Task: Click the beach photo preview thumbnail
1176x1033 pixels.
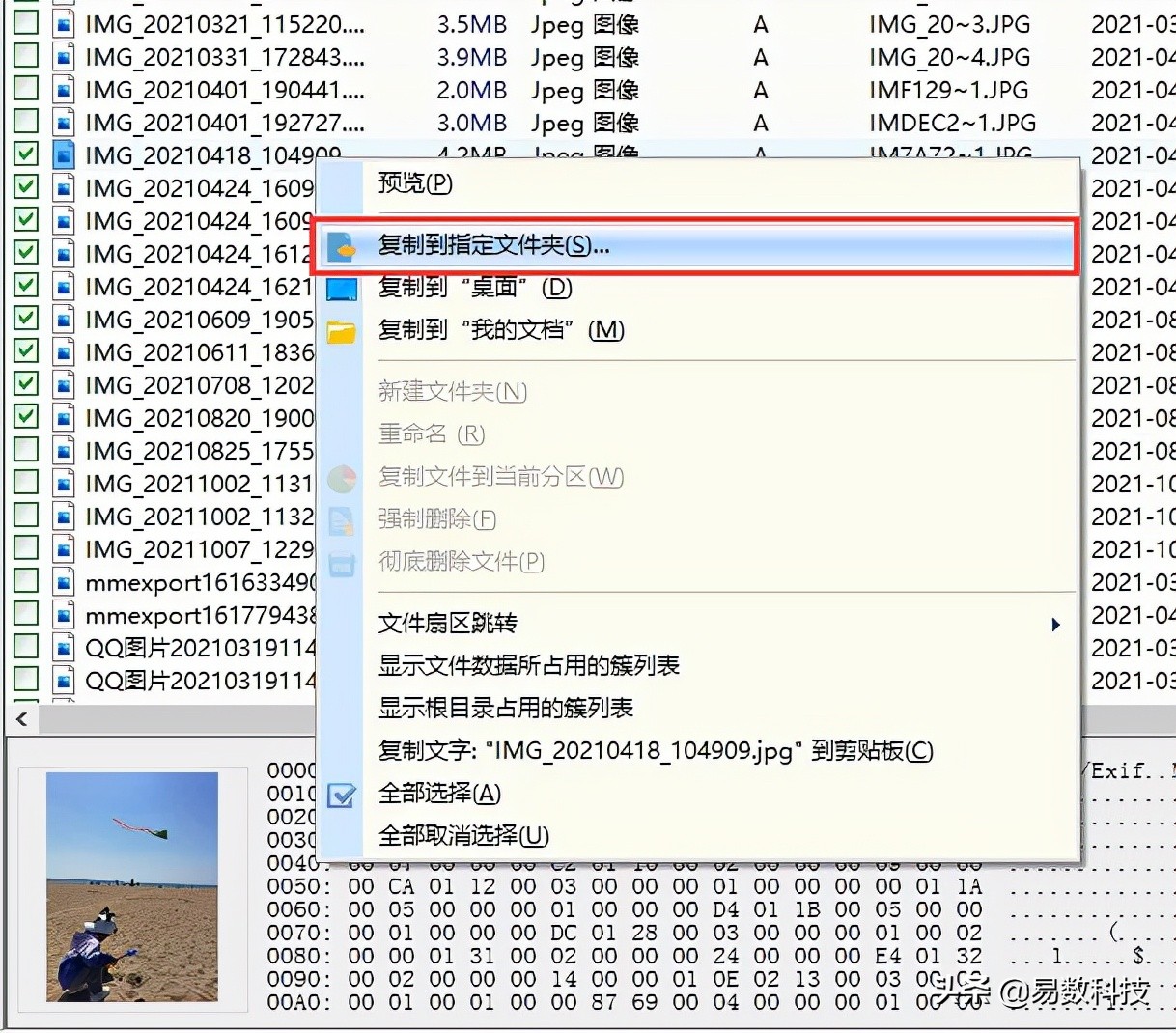Action: coord(130,888)
